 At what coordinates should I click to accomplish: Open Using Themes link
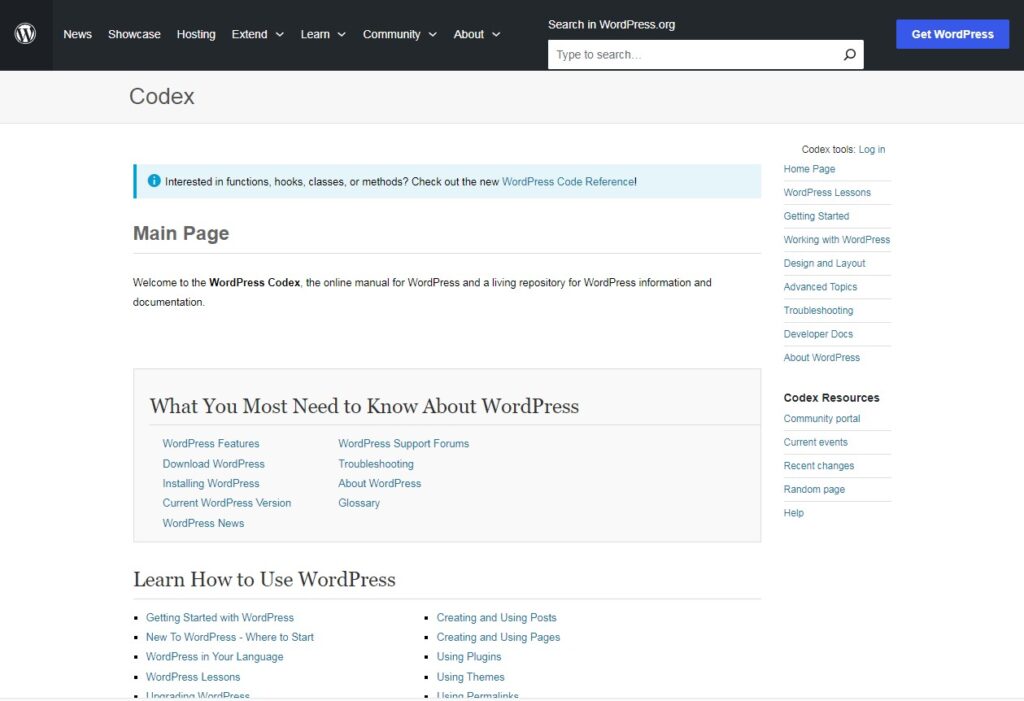point(470,676)
